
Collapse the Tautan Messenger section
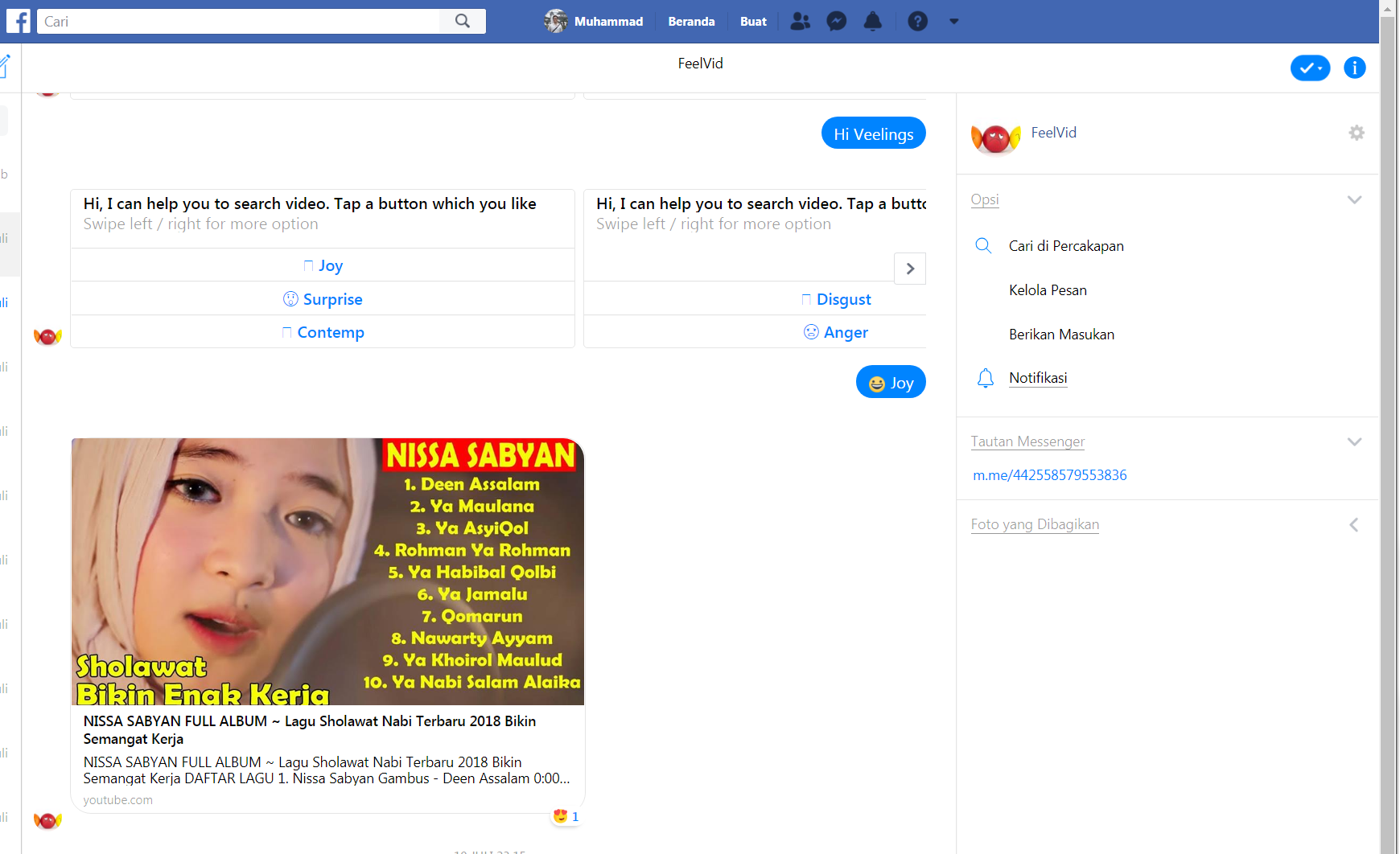point(1354,441)
